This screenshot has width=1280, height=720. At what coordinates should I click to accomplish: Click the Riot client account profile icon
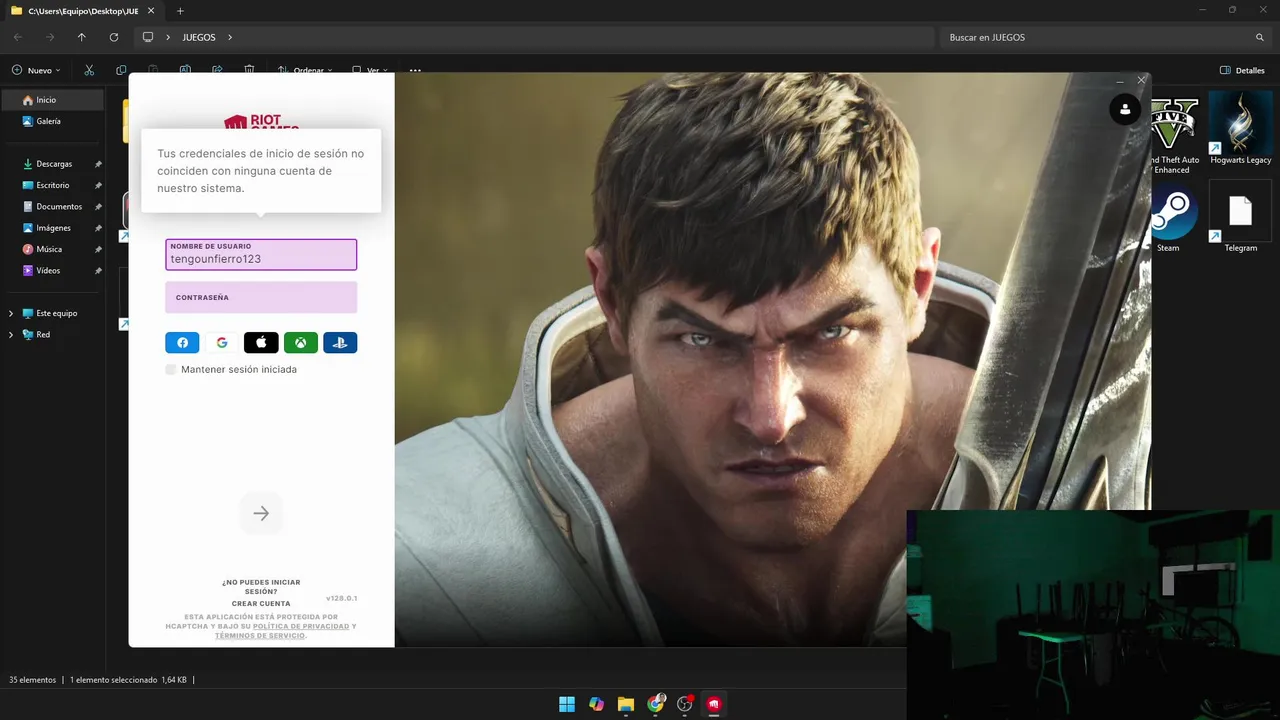click(x=1125, y=110)
